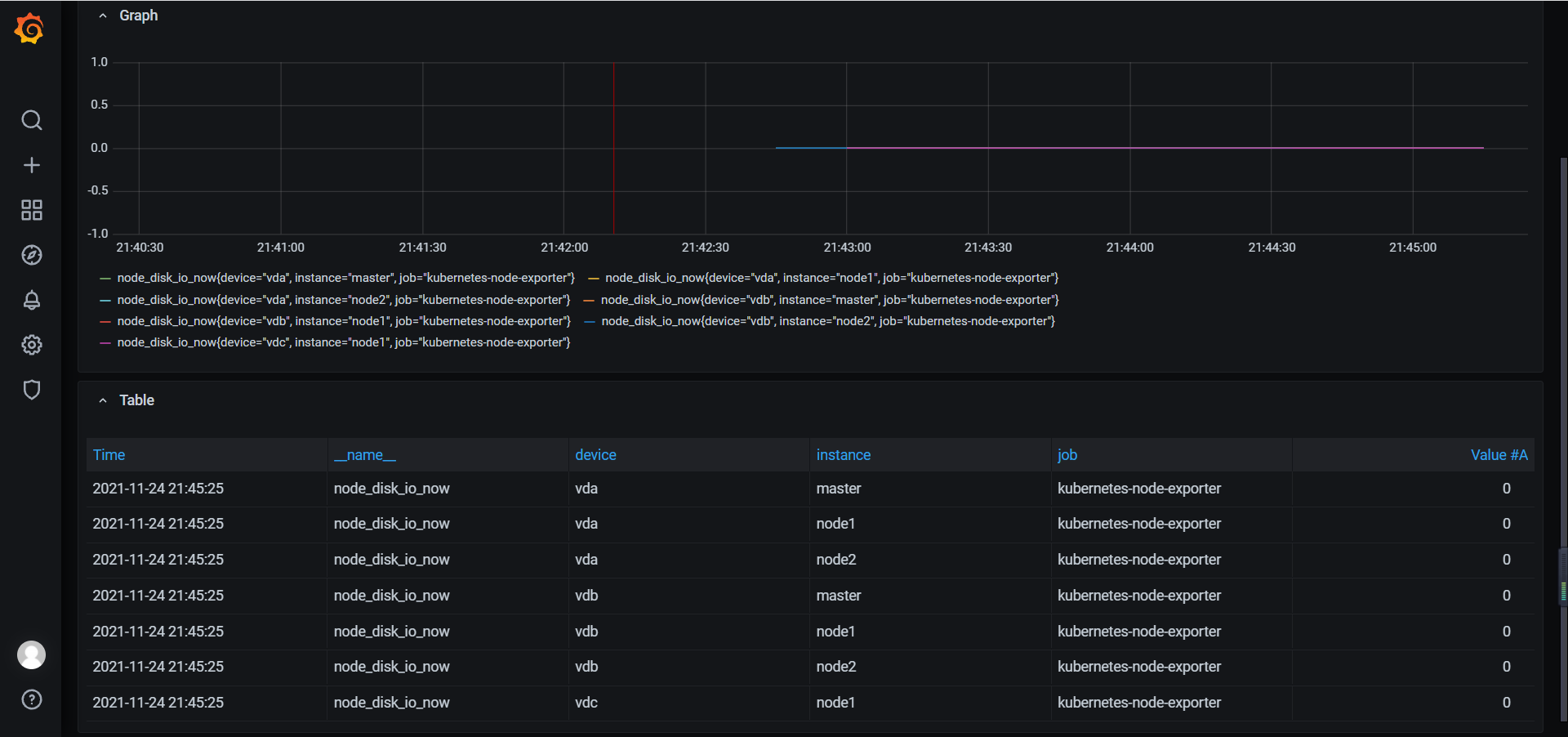Click the 21:43:00 x-axis label

tap(847, 248)
